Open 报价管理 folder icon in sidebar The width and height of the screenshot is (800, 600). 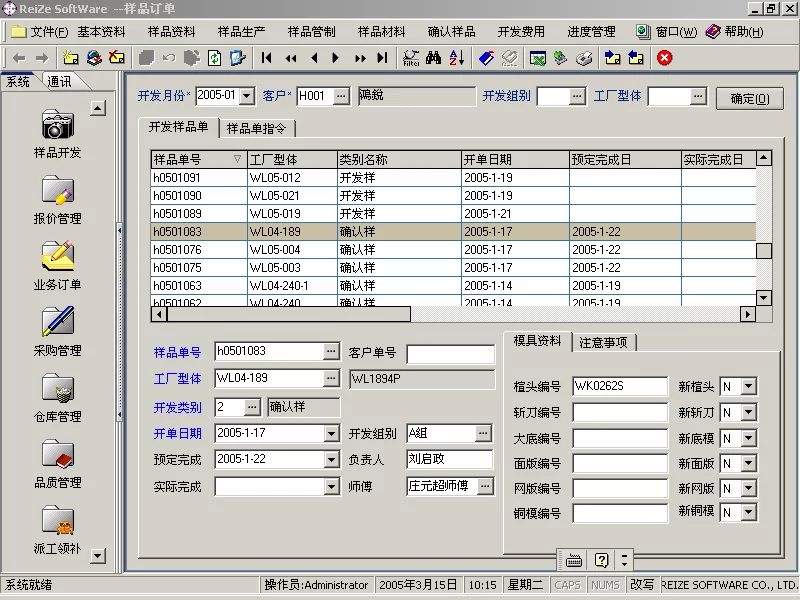coord(57,190)
